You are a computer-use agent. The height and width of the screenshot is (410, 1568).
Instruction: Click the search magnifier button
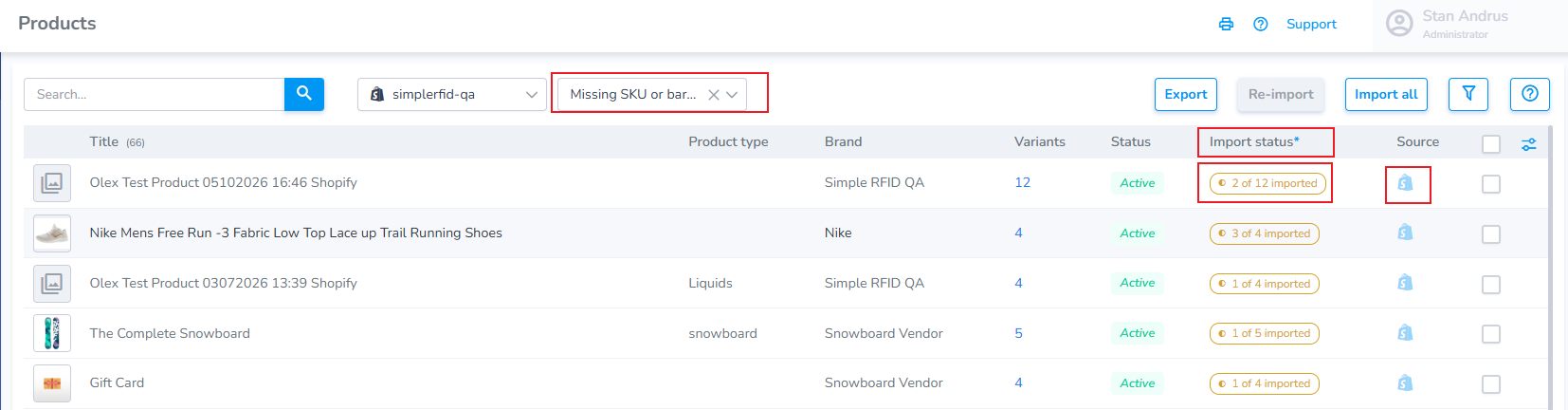pyautogui.click(x=304, y=94)
